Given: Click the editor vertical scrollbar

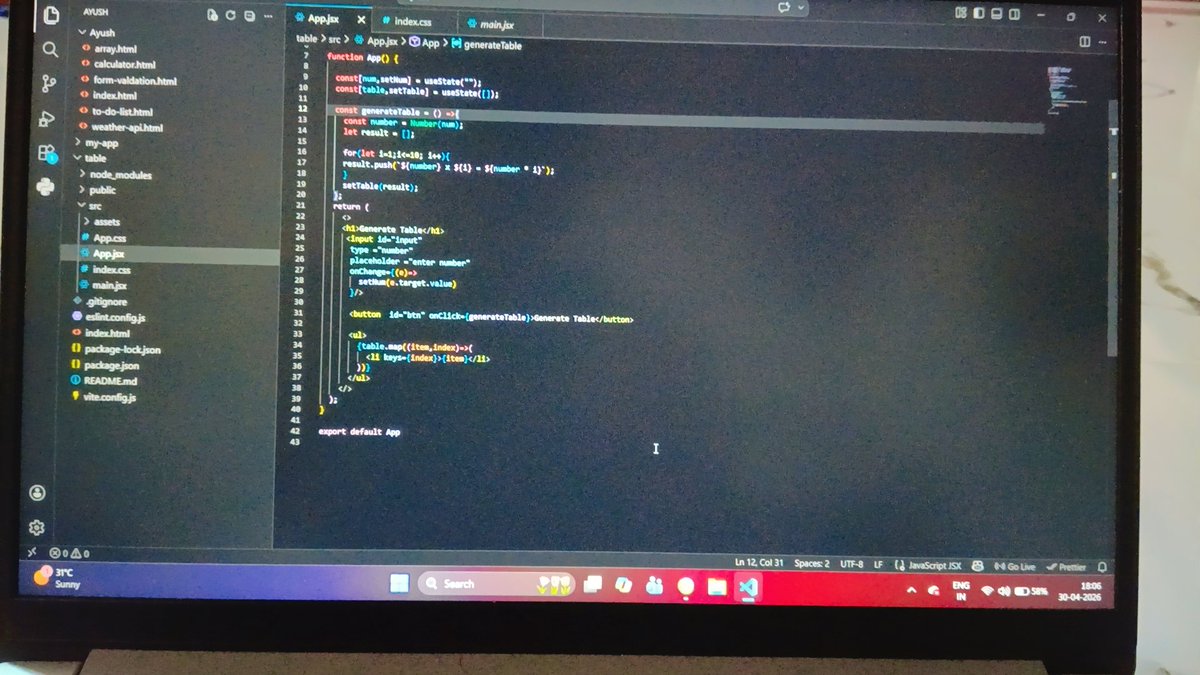Looking at the screenshot, I should point(1113,230).
